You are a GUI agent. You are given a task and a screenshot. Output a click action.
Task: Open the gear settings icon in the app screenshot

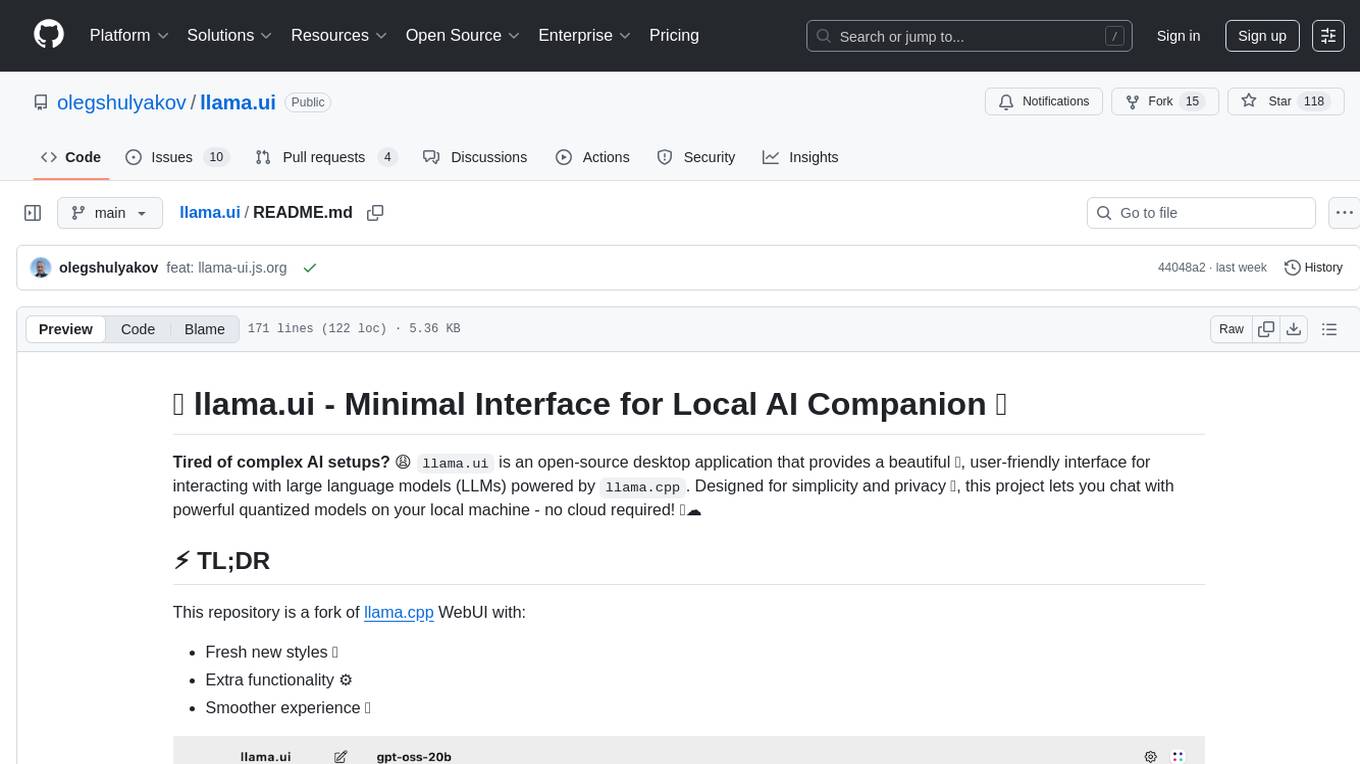(1150, 757)
